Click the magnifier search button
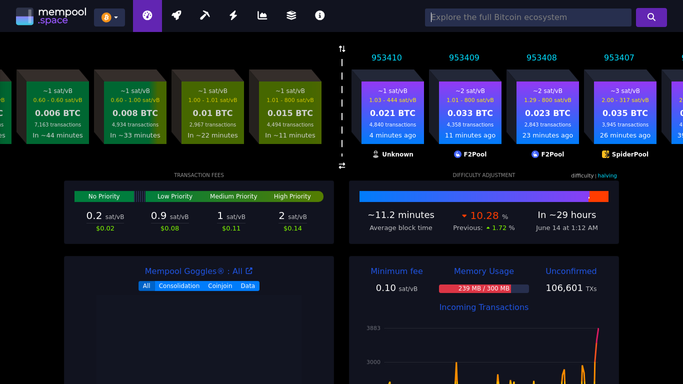This screenshot has width=683, height=384. pyautogui.click(x=651, y=17)
